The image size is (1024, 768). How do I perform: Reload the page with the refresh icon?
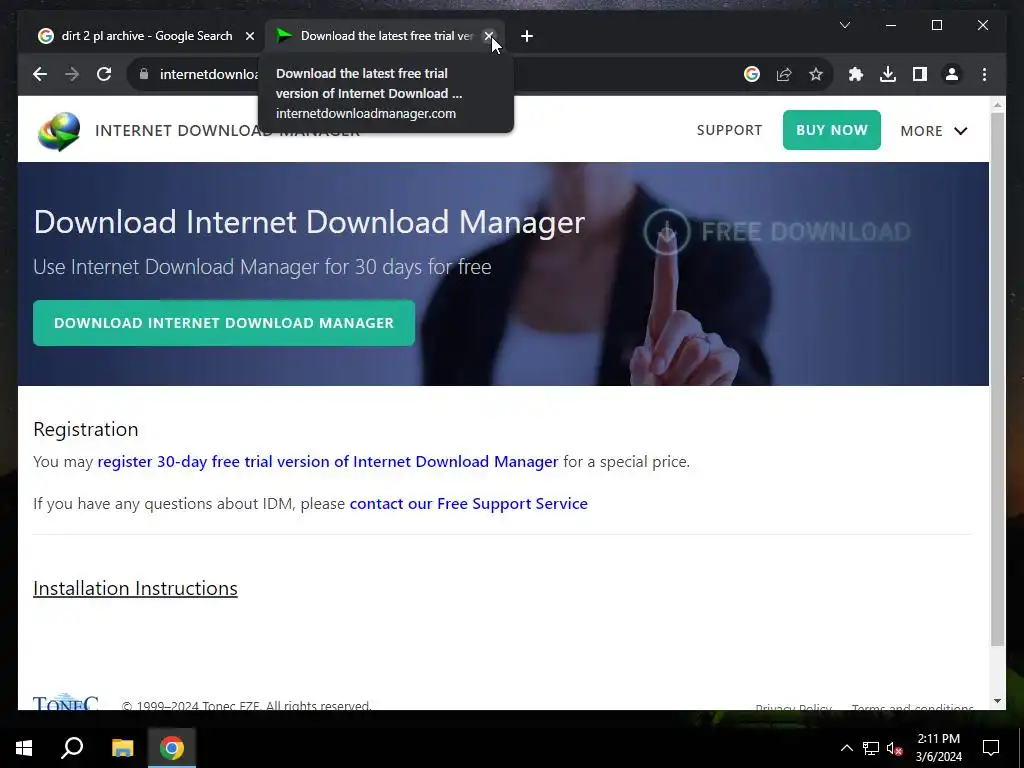(104, 74)
